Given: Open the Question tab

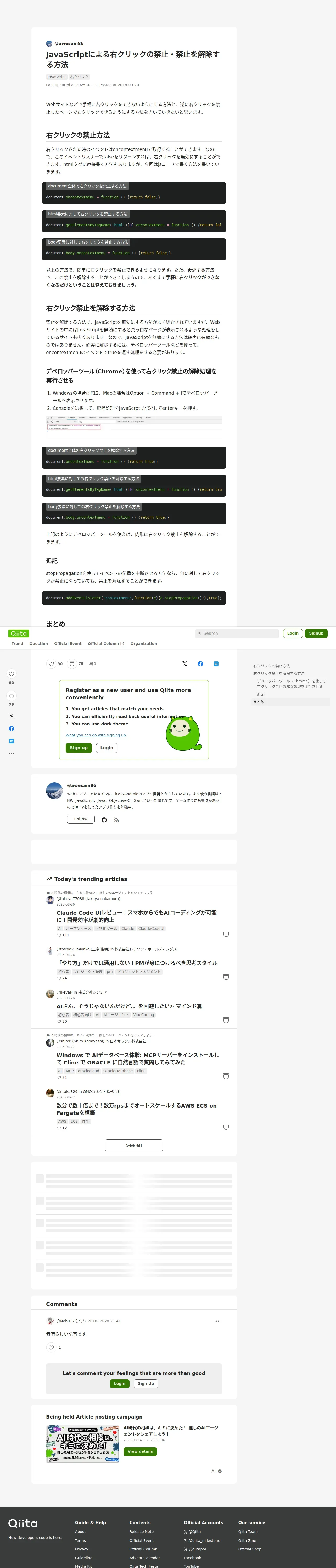Looking at the screenshot, I should pyautogui.click(x=38, y=643).
